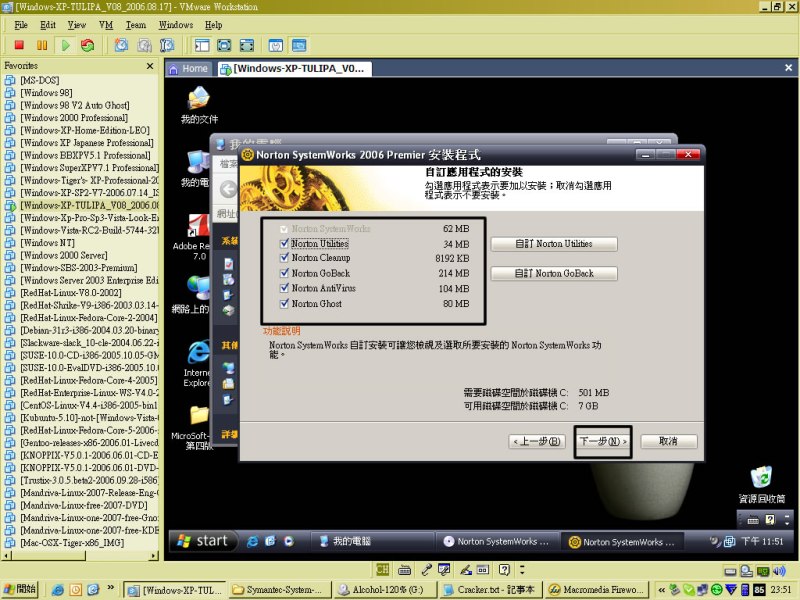Uncheck the Norton Cleanup checkbox
The height and width of the screenshot is (600, 800).
point(284,258)
